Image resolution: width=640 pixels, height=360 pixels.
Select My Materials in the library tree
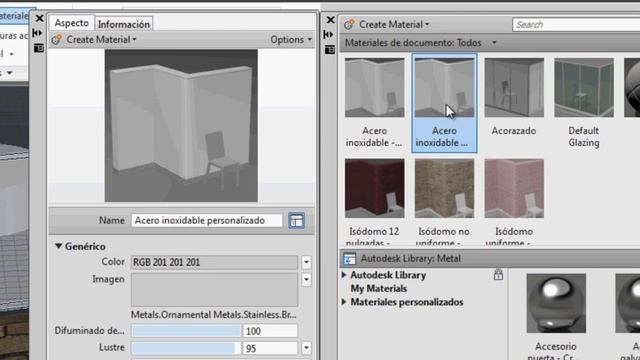[379, 289]
